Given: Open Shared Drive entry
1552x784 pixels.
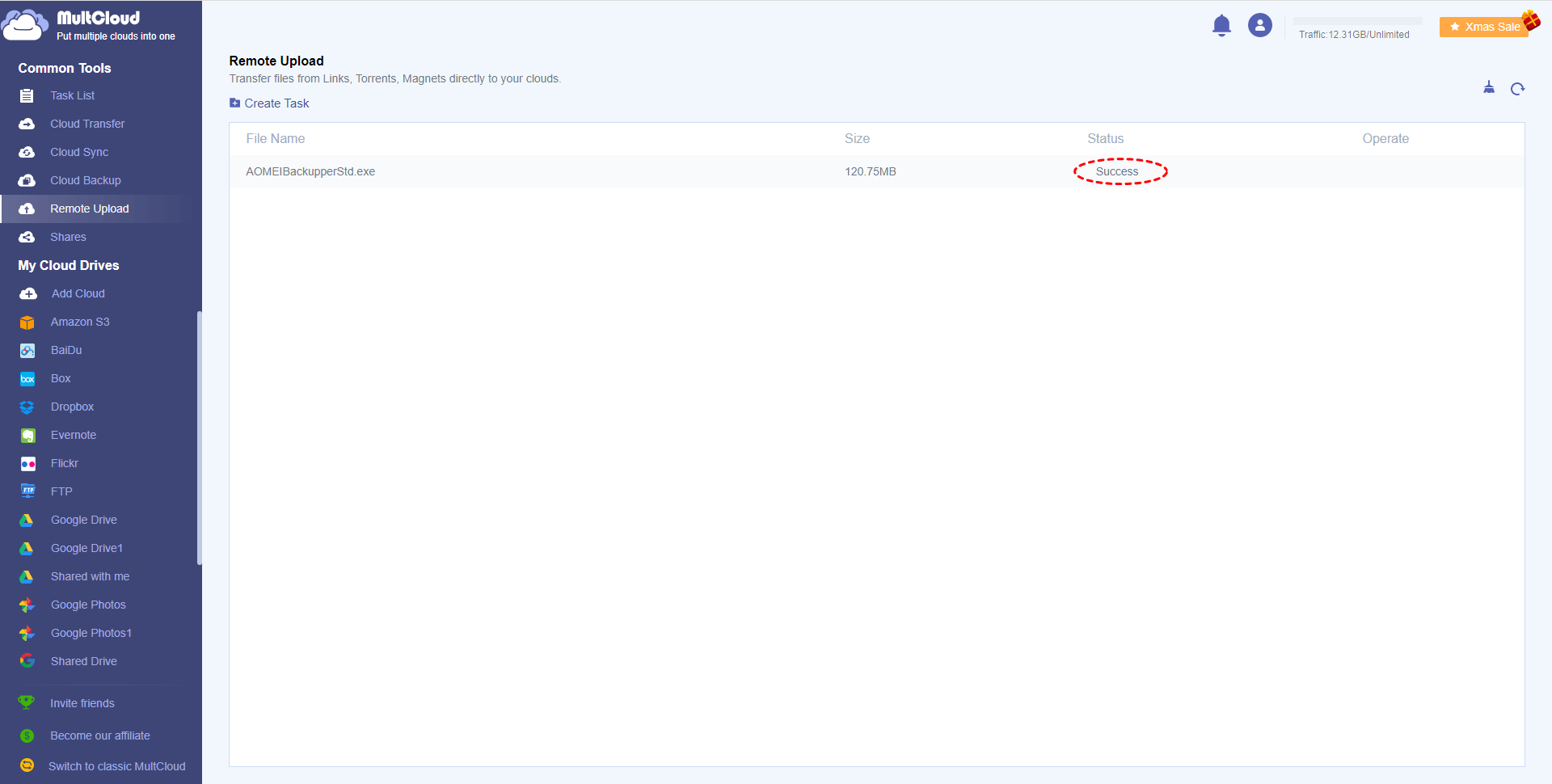Looking at the screenshot, I should pyautogui.click(x=84, y=661).
